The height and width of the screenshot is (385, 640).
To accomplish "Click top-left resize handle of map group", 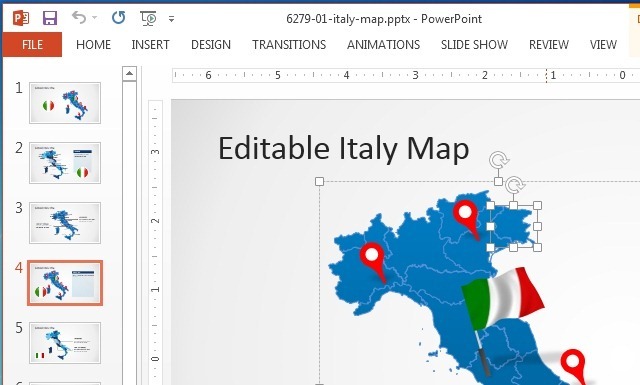I will tap(320, 181).
